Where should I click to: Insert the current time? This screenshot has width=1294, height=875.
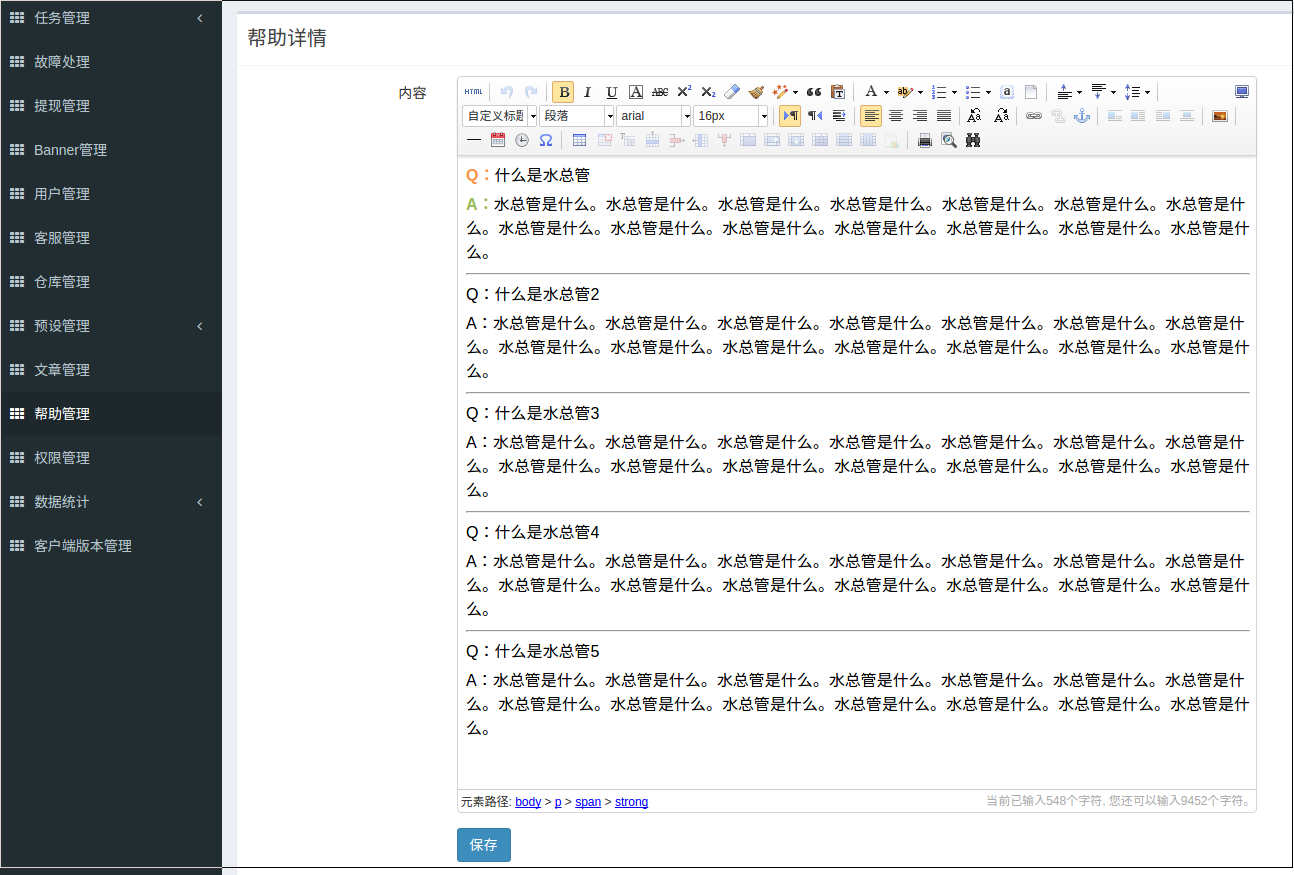click(522, 140)
